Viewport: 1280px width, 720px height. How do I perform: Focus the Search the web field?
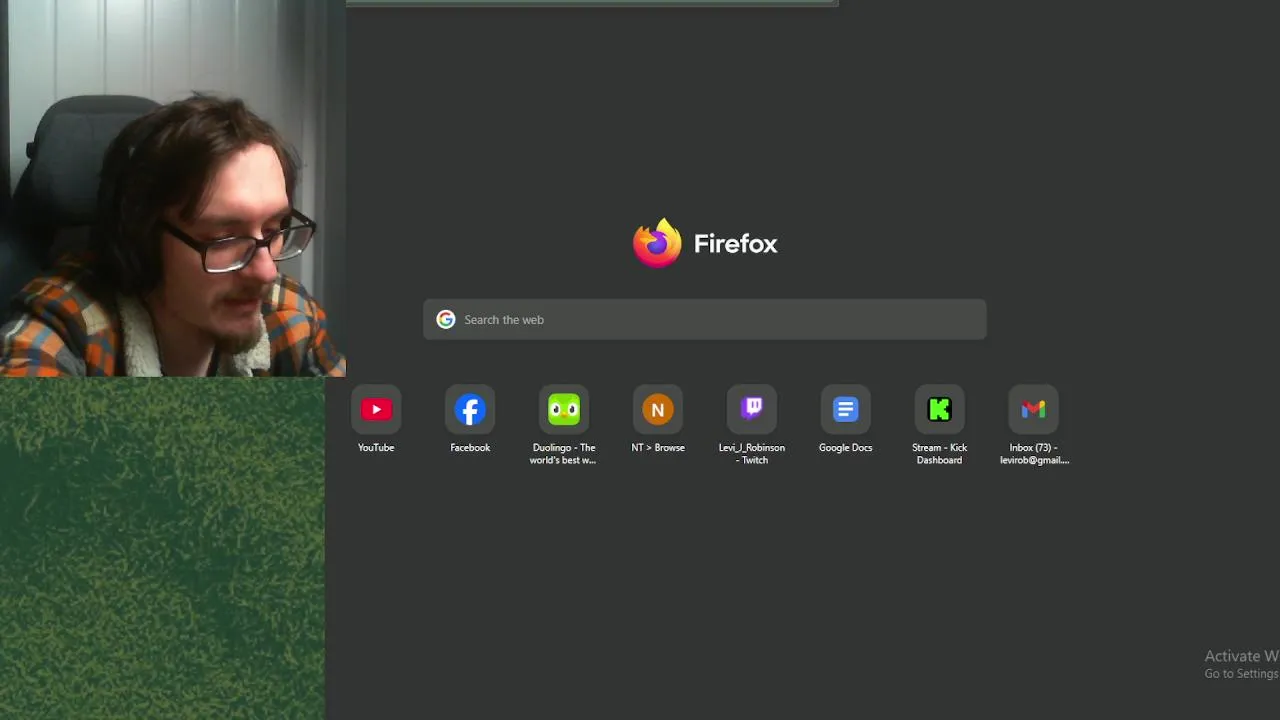click(705, 320)
